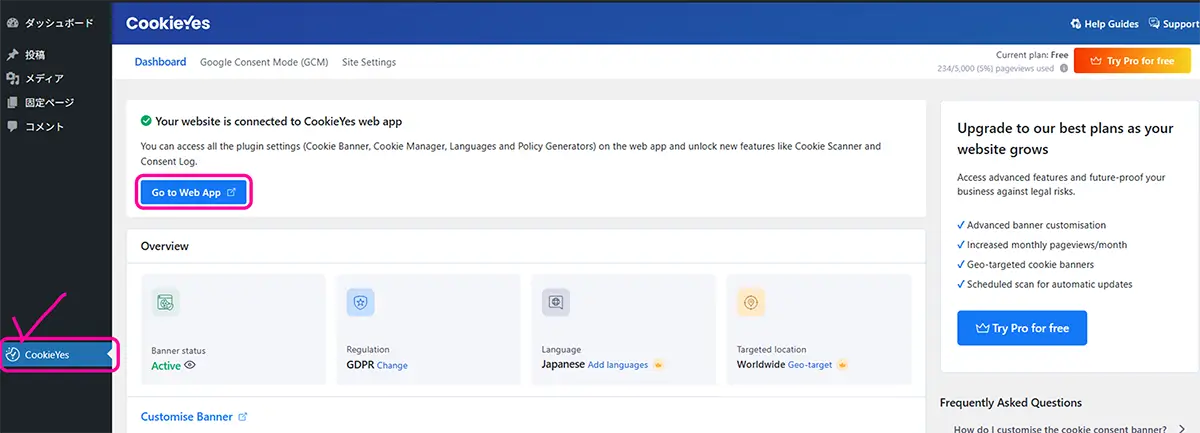Click the pageviews info icon
The width and height of the screenshot is (1200, 433).
point(1064,69)
